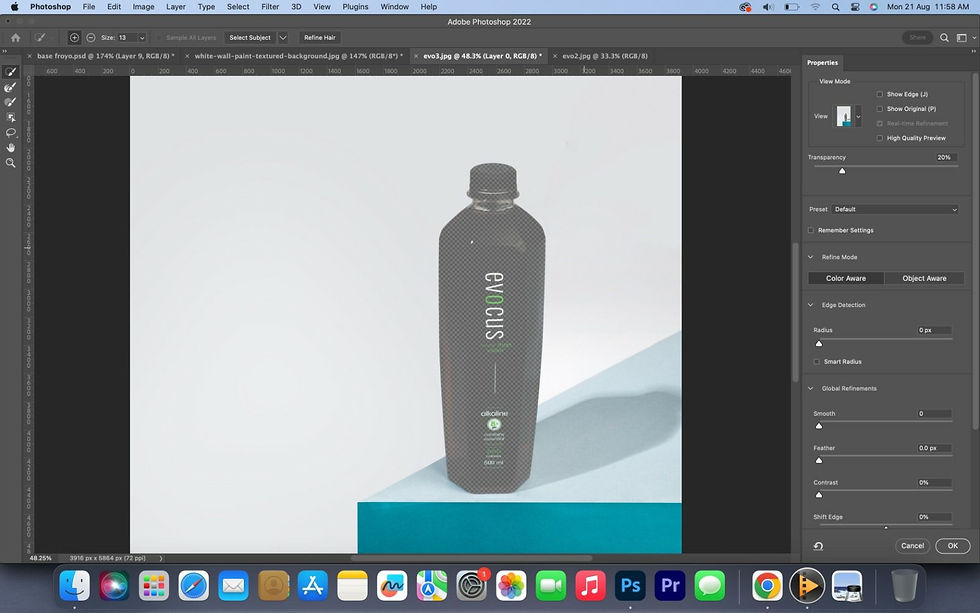Click the Radius slider handle
Screen dimensions: 980x613
click(819, 343)
